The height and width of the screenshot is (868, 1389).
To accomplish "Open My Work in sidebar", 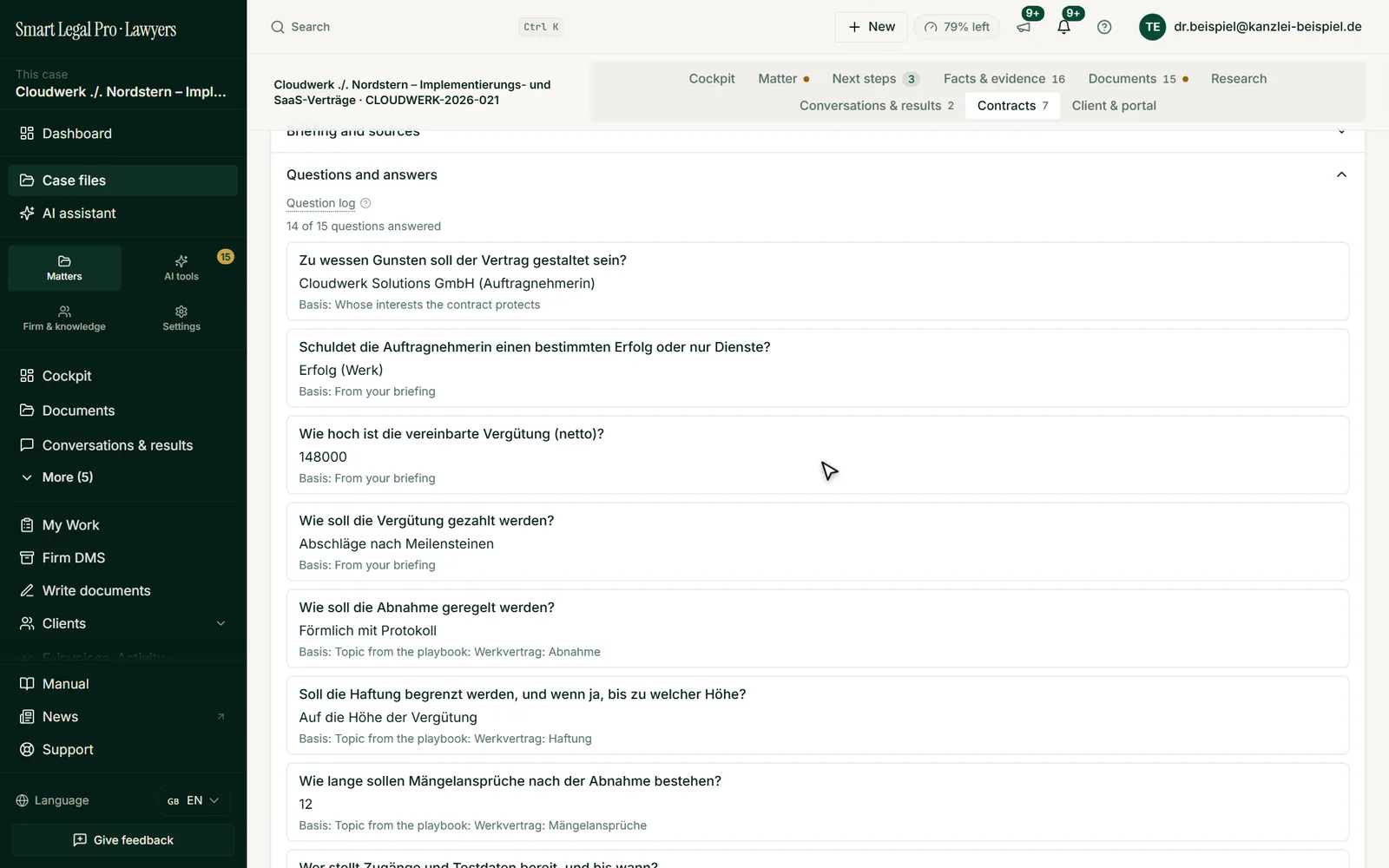I will pos(122,525).
